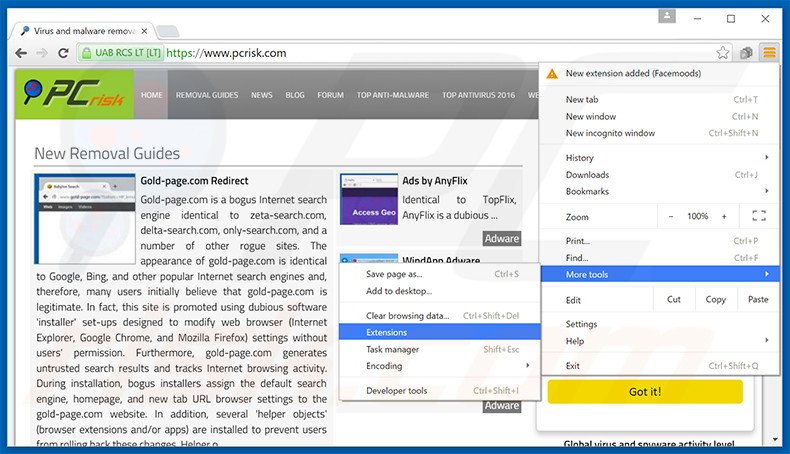Decrease zoom with the minus button
This screenshot has width=790, height=454.
tap(670, 216)
